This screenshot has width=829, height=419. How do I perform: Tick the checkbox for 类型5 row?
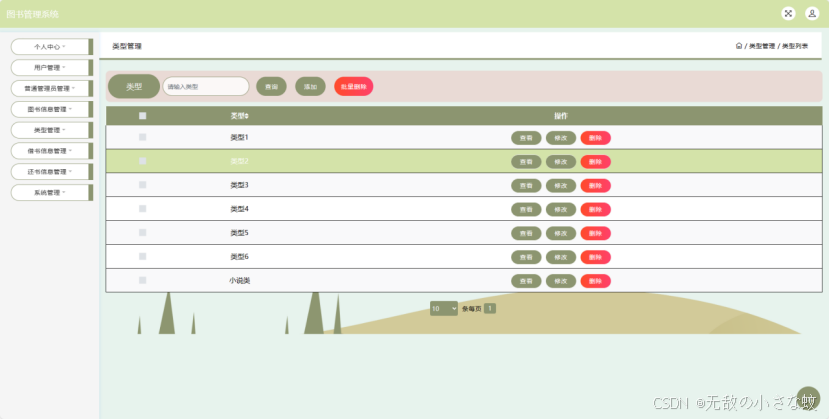142,232
